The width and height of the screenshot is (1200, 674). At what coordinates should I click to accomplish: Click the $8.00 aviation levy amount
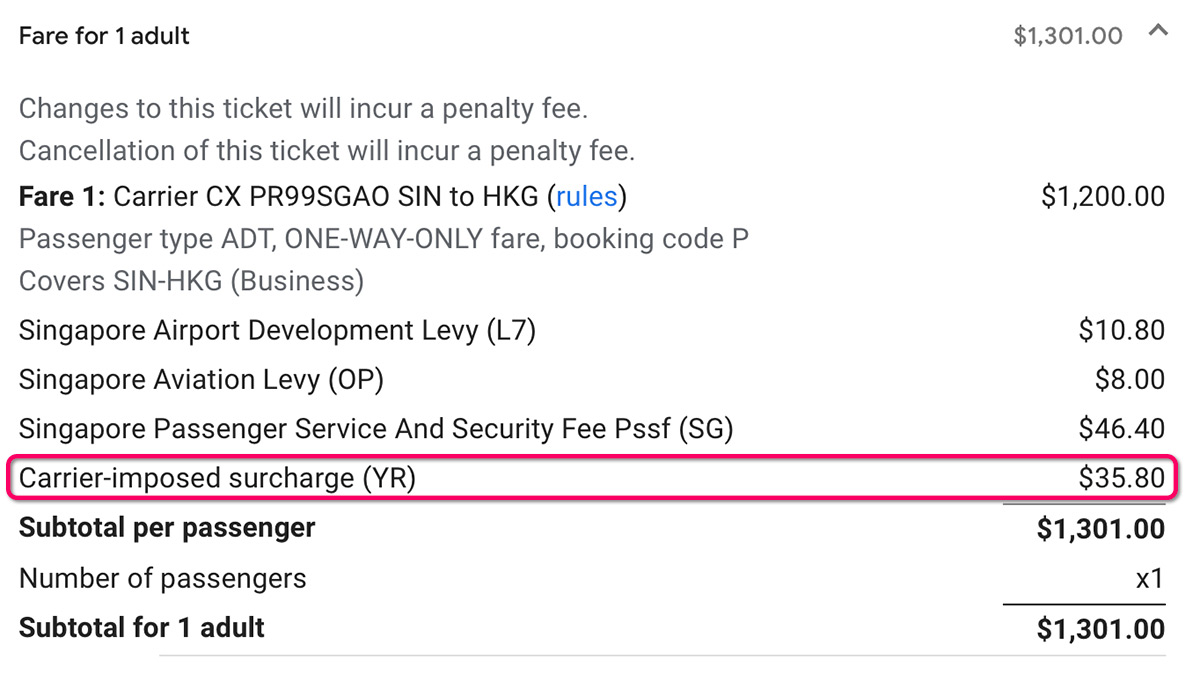click(x=1130, y=380)
